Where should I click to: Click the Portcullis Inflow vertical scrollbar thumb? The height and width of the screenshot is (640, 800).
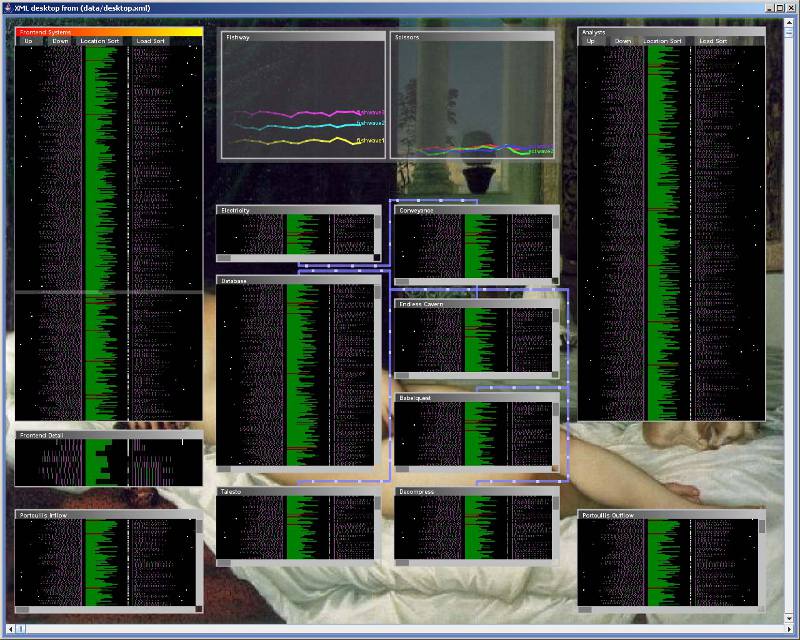[x=199, y=527]
